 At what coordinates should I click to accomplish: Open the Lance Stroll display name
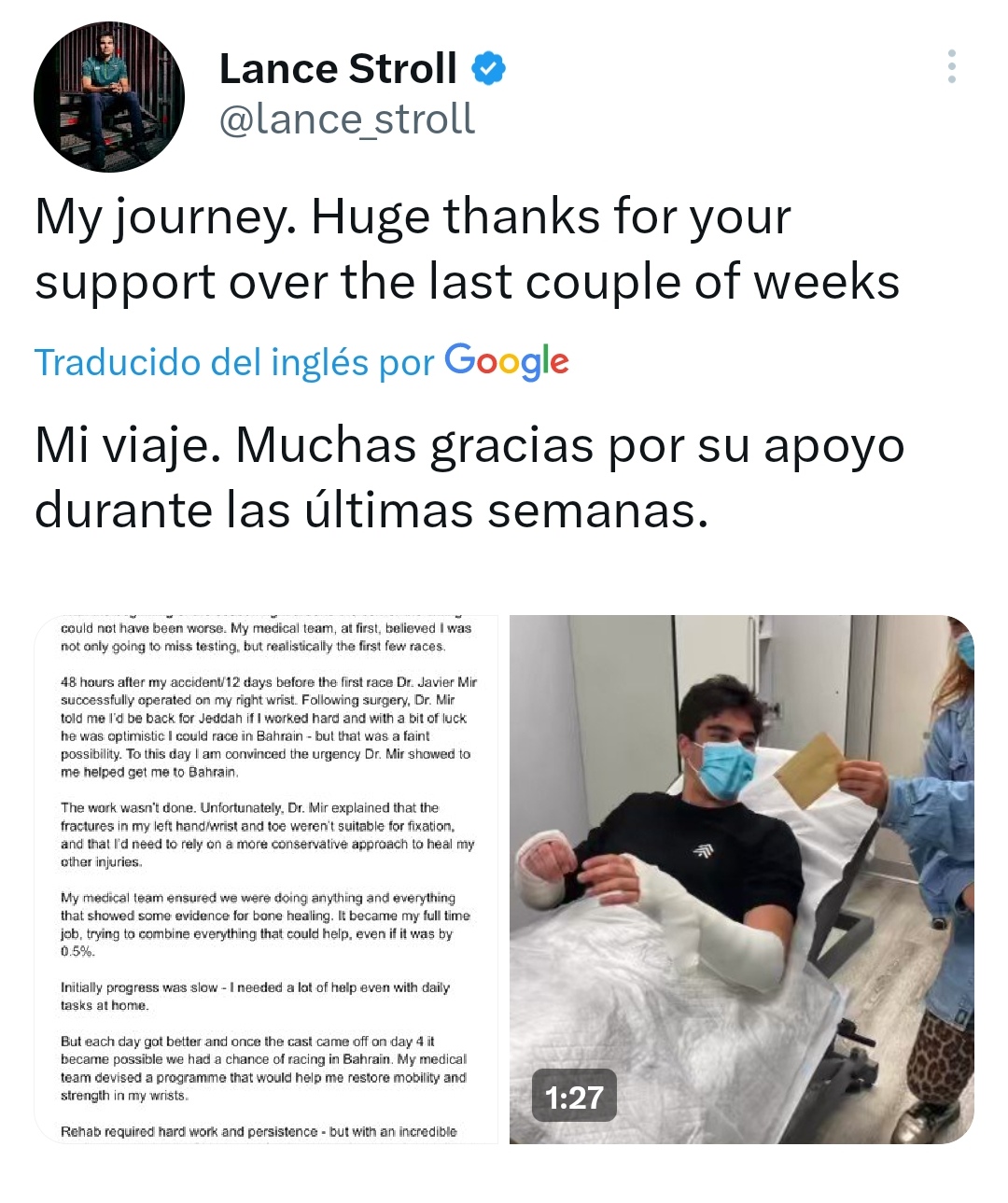pyautogui.click(x=338, y=68)
